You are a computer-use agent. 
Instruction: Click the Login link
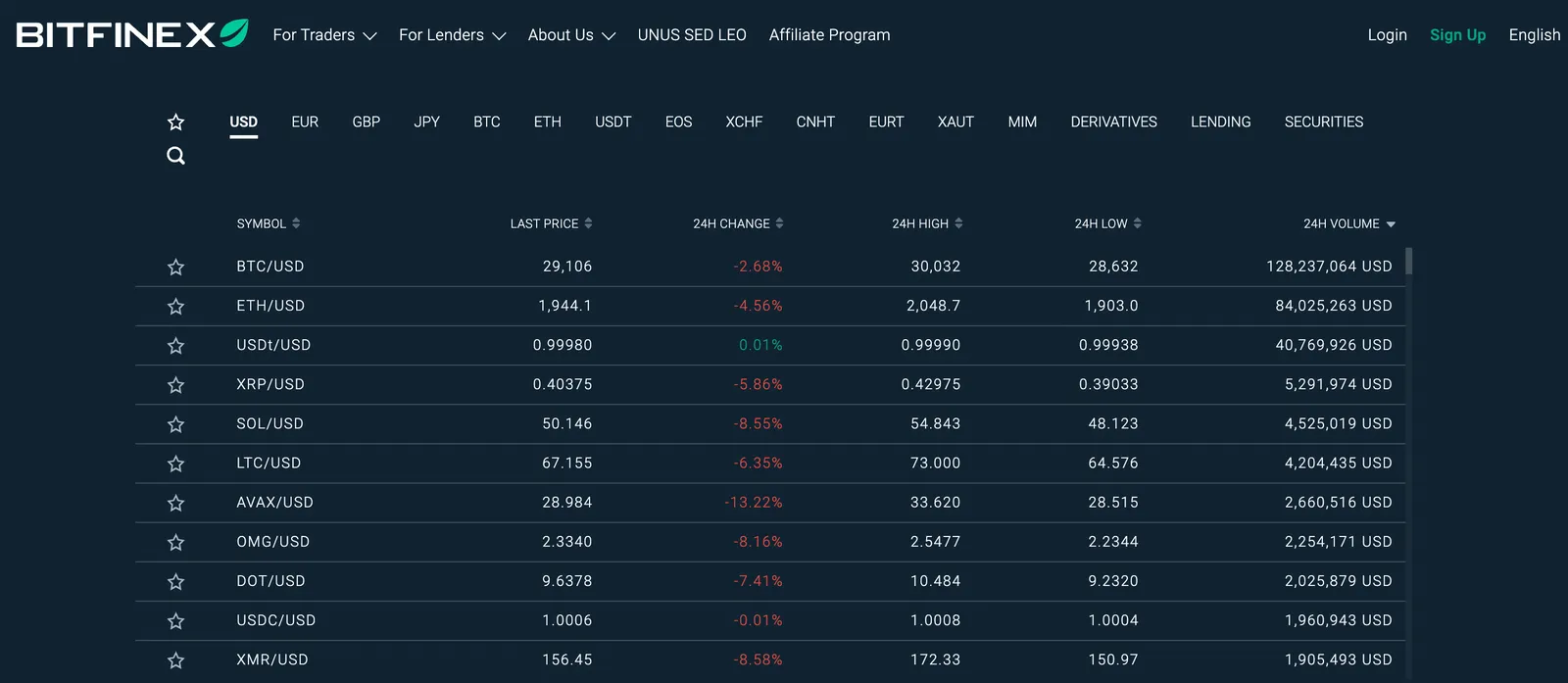point(1388,35)
